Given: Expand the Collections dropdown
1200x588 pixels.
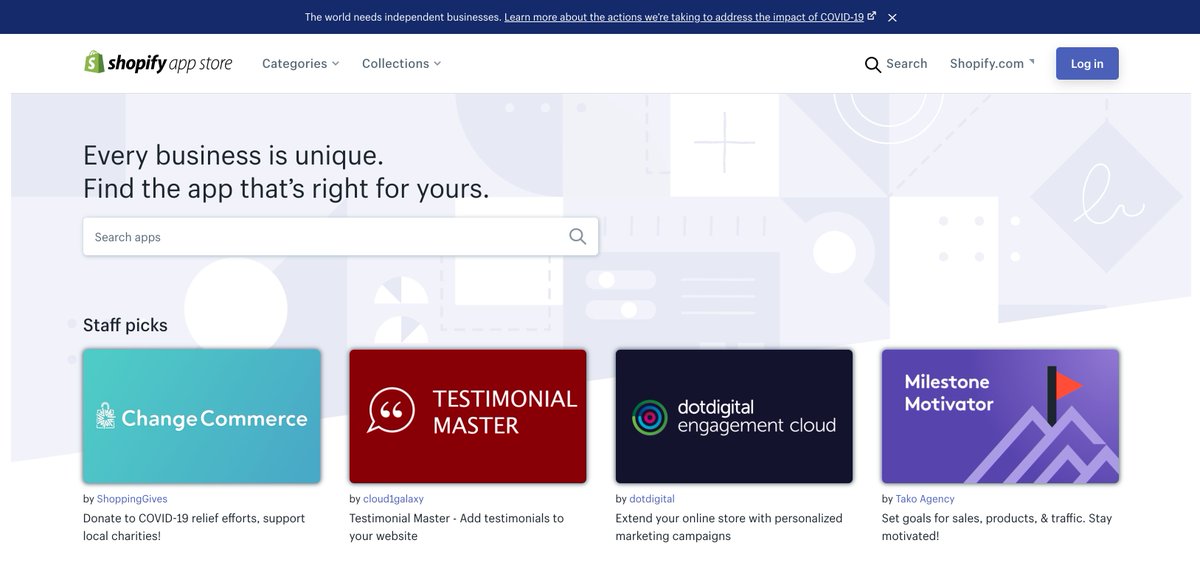Looking at the screenshot, I should pos(401,63).
